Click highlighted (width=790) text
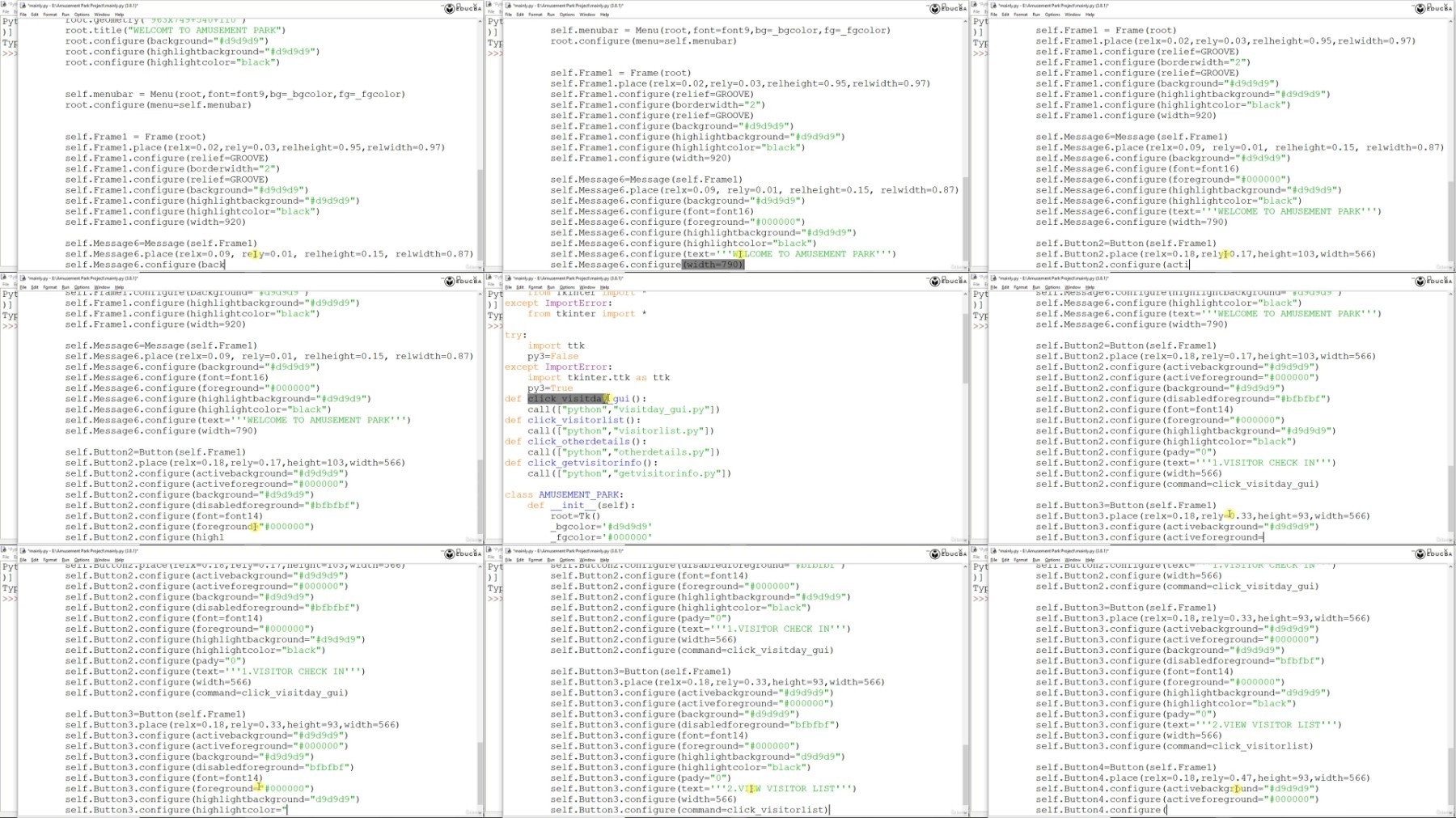Screen dimensions: 1456x818 [713, 265]
